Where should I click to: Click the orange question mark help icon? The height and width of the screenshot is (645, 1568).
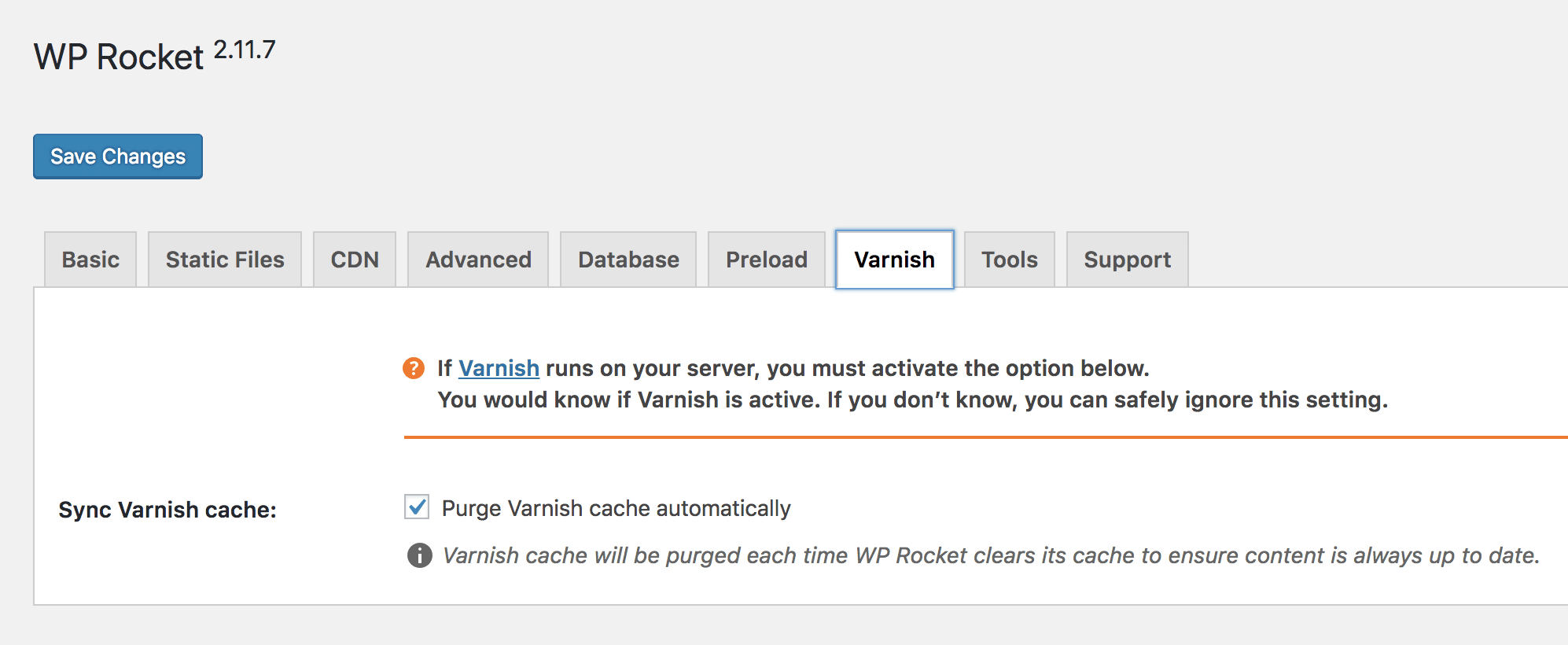point(414,368)
